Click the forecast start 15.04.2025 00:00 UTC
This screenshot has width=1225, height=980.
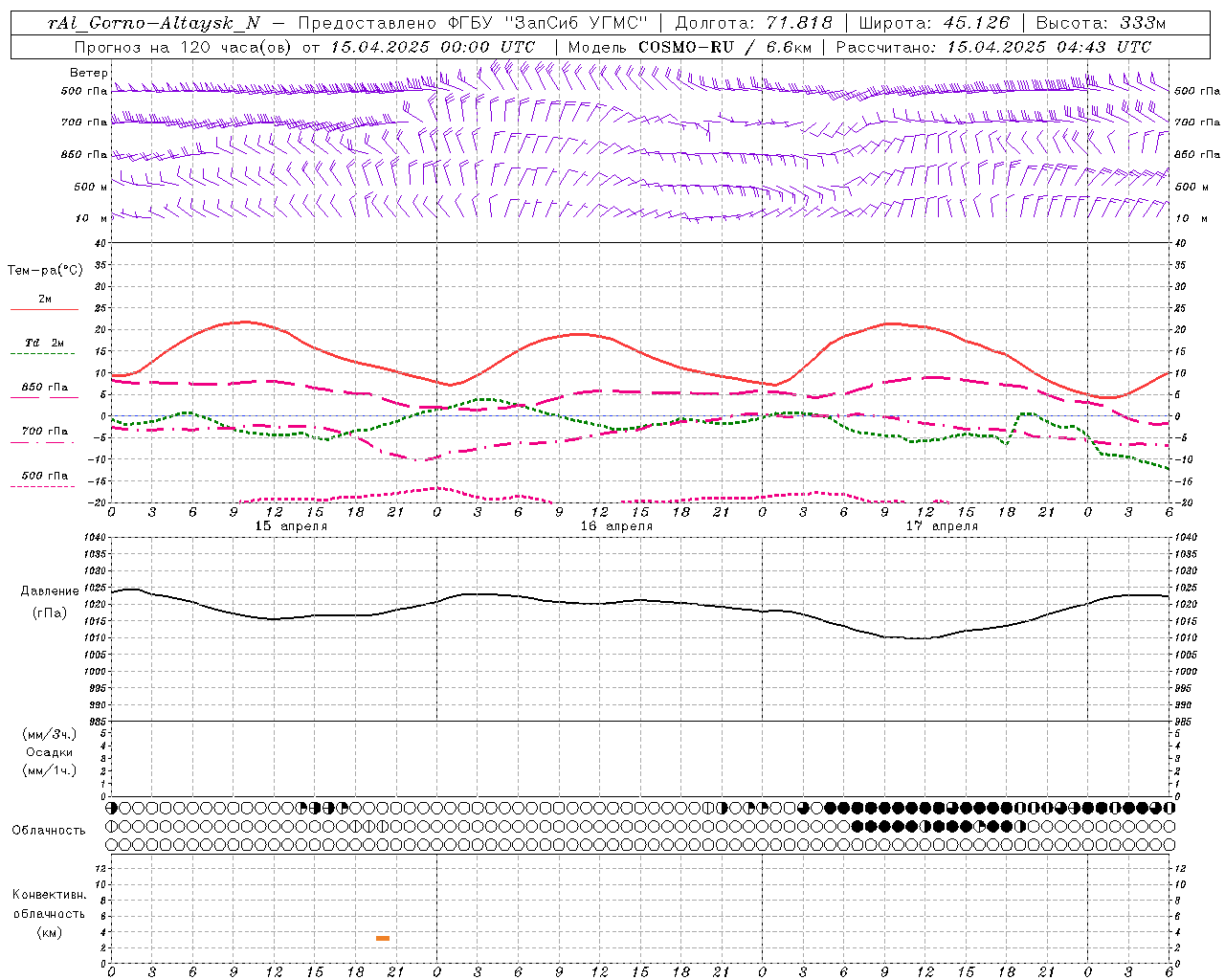[433, 47]
